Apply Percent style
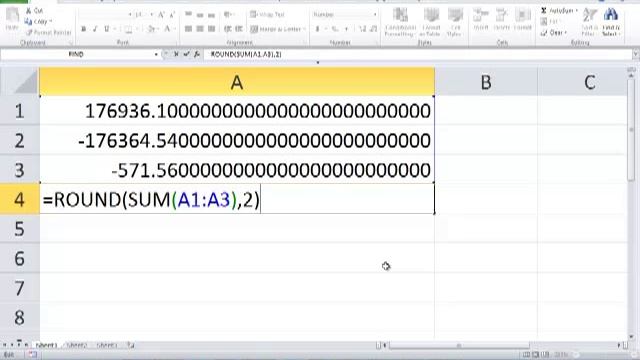This screenshot has height=360, width=640. pyautogui.click(x=335, y=29)
